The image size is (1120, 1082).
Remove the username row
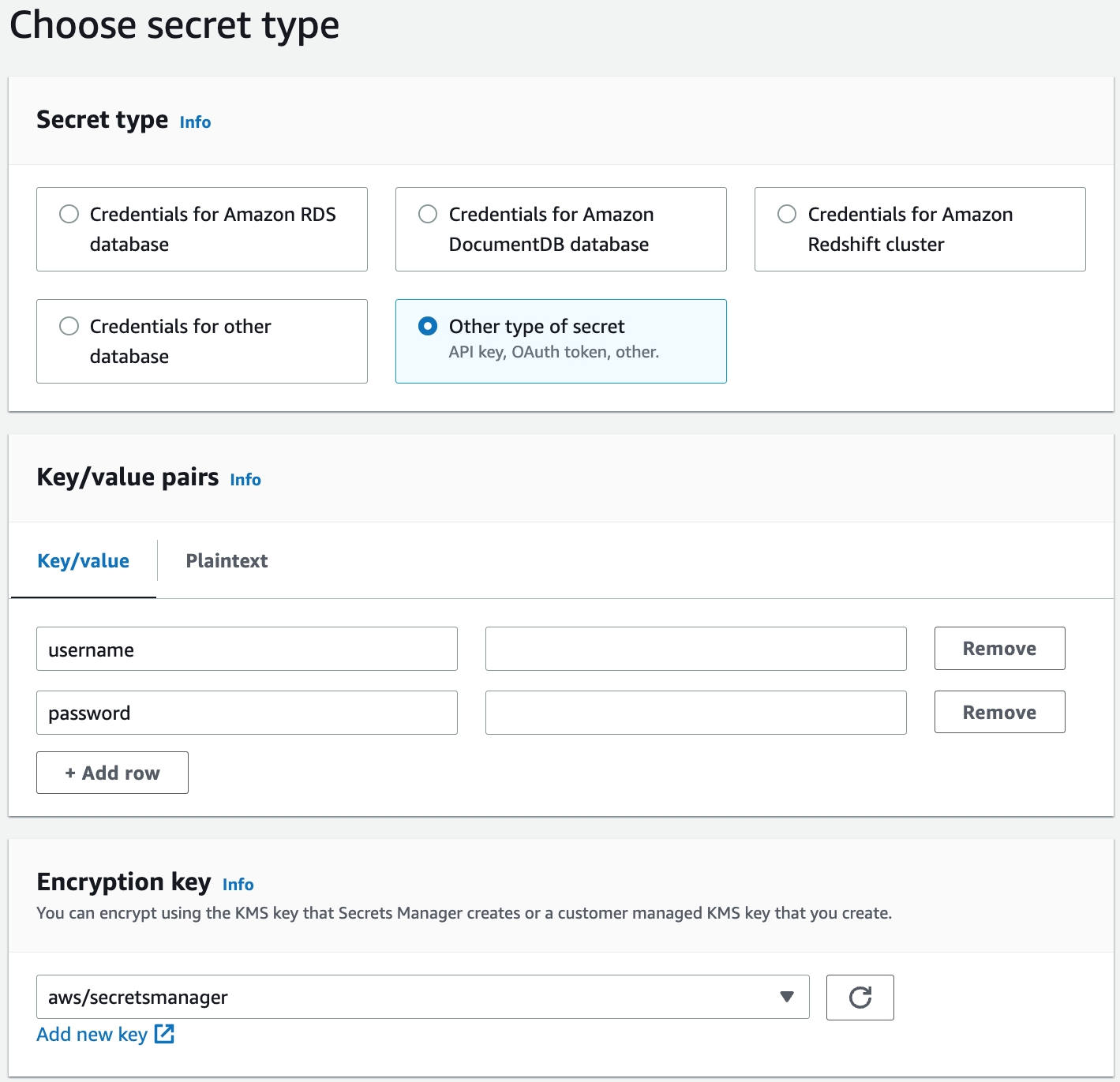click(x=999, y=649)
